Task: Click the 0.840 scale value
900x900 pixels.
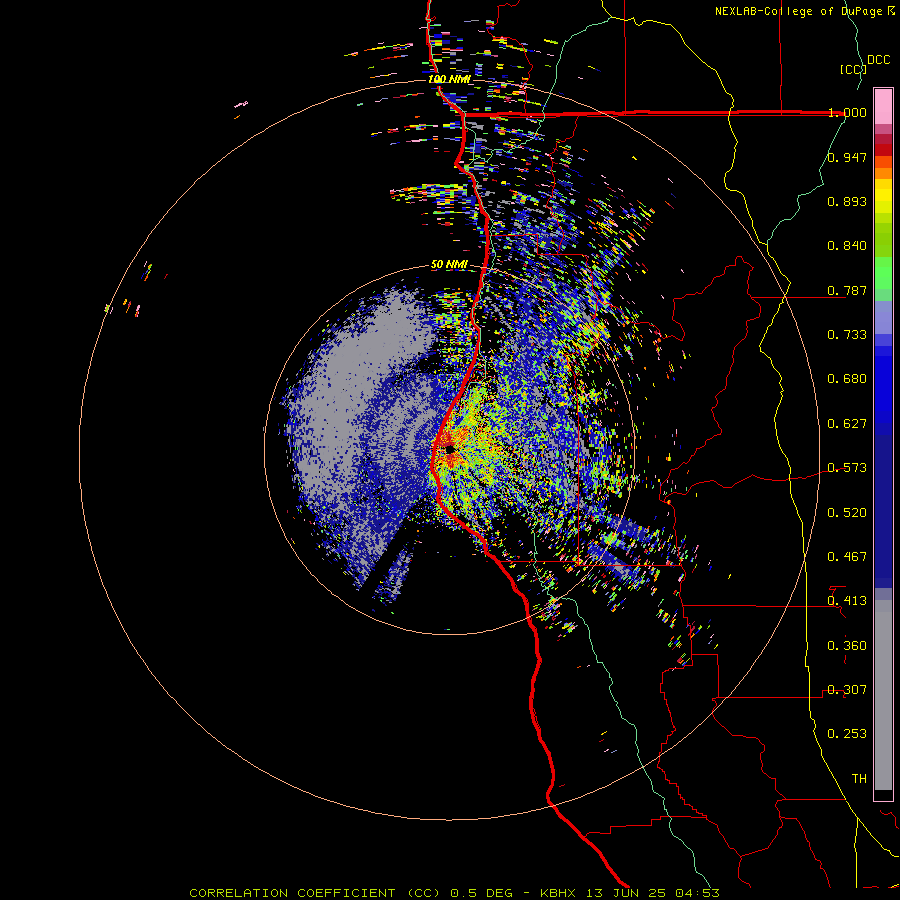Action: (847, 246)
